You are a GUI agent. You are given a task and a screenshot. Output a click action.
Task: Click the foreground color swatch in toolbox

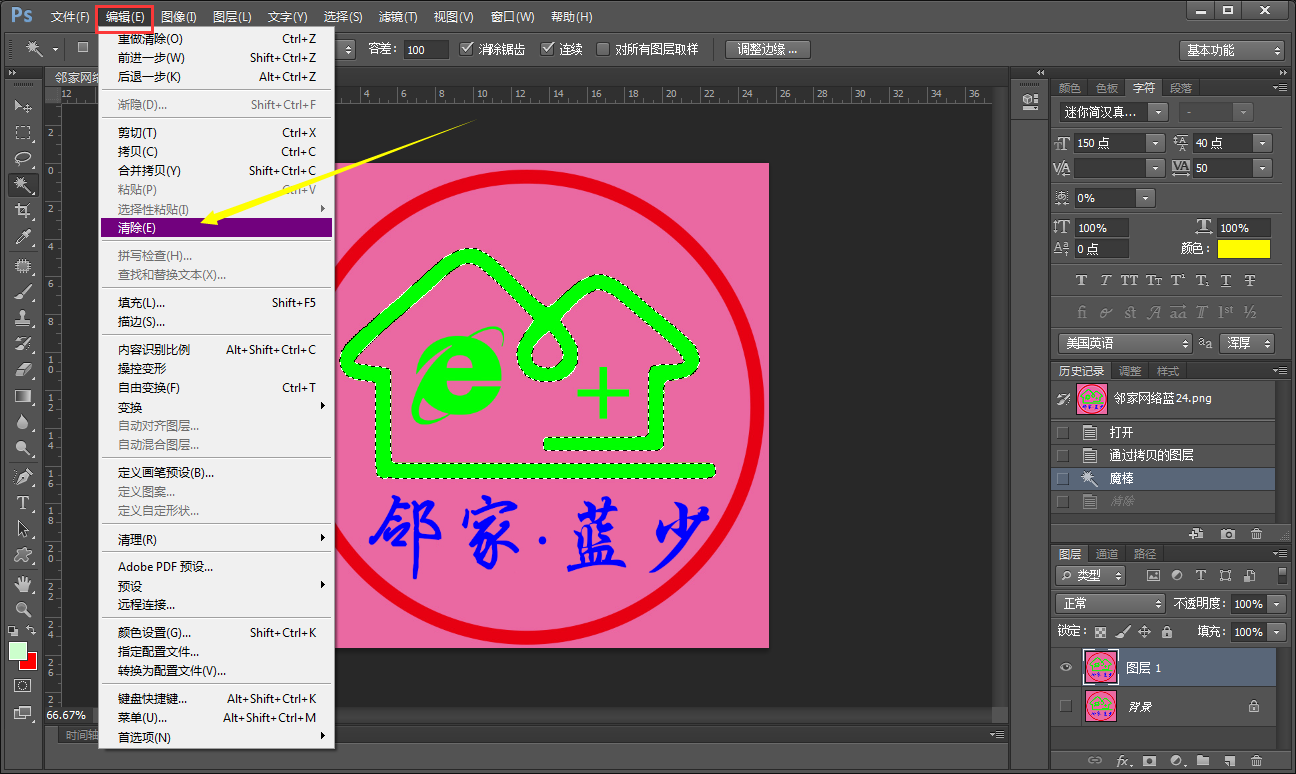click(17, 650)
